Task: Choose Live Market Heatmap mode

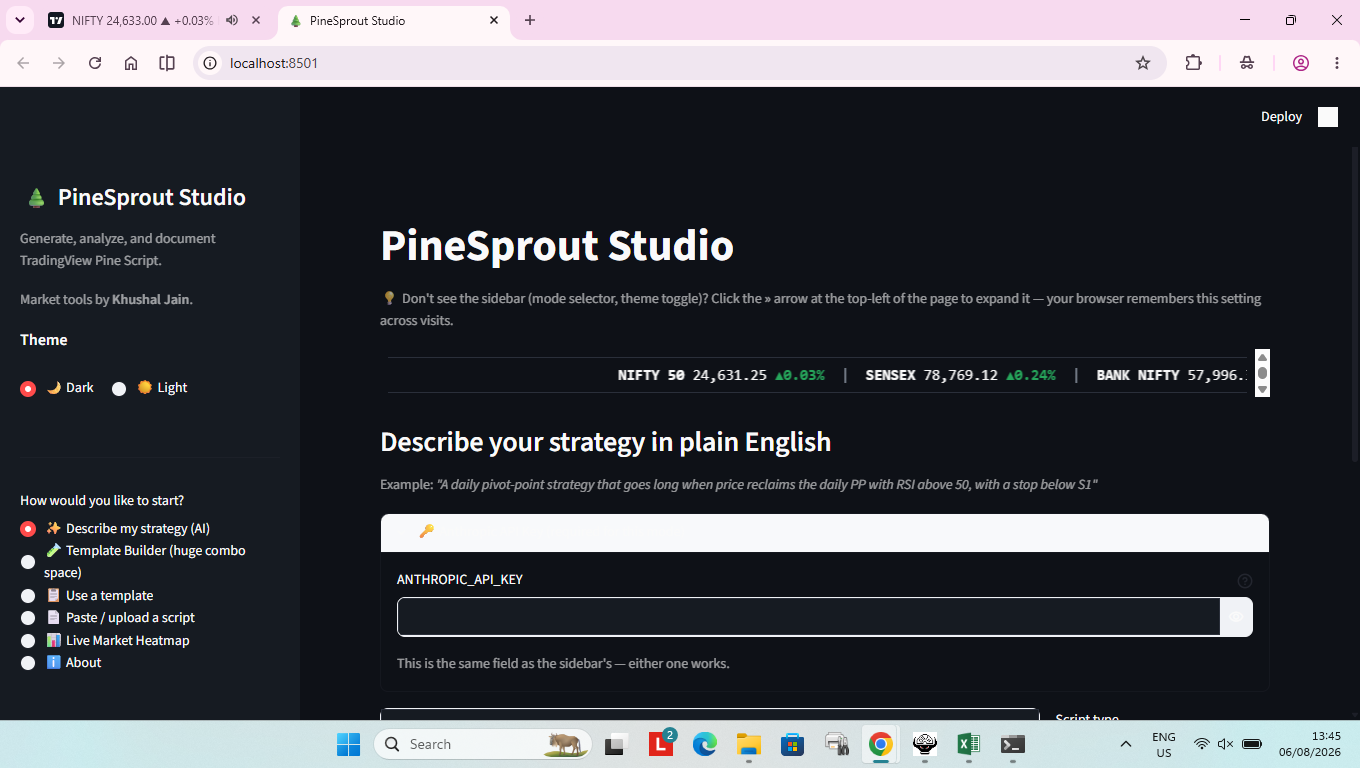Action: 105,640
